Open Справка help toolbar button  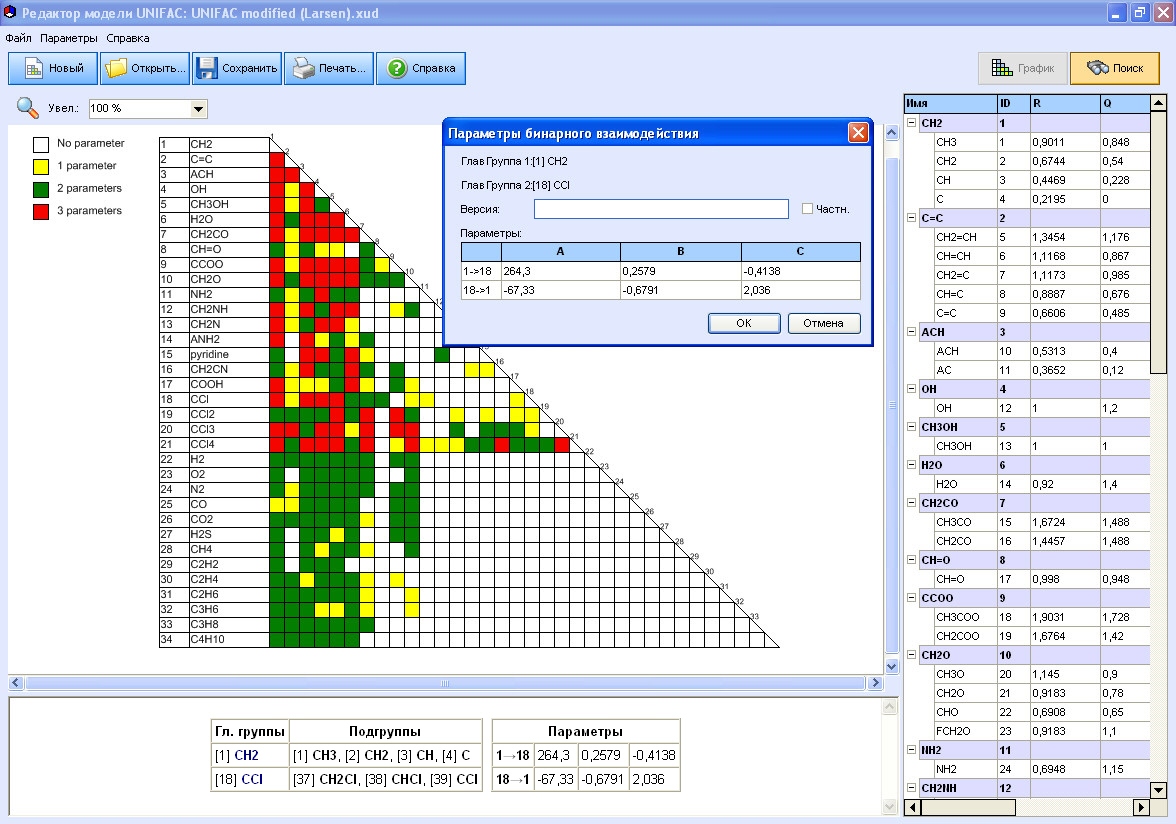pos(421,68)
